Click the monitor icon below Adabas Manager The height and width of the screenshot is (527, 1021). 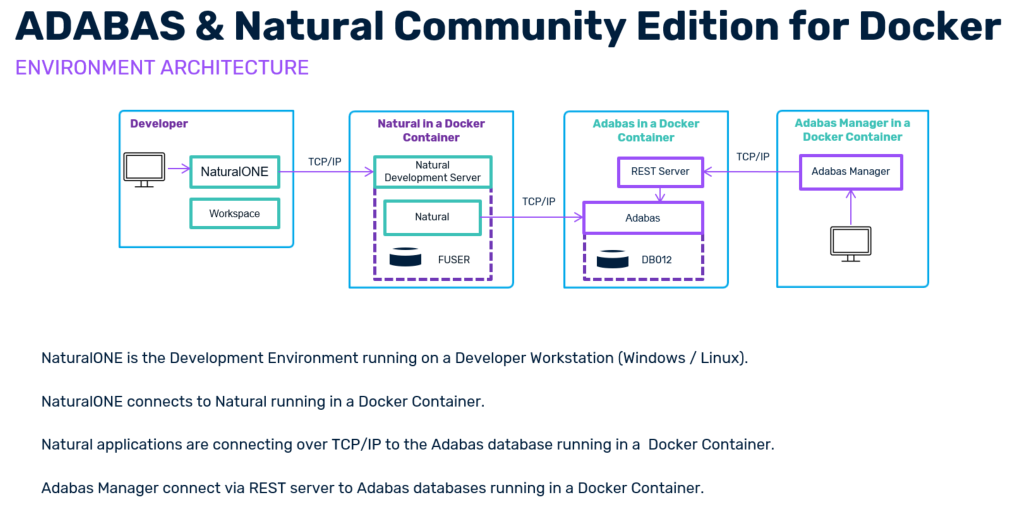click(x=851, y=244)
